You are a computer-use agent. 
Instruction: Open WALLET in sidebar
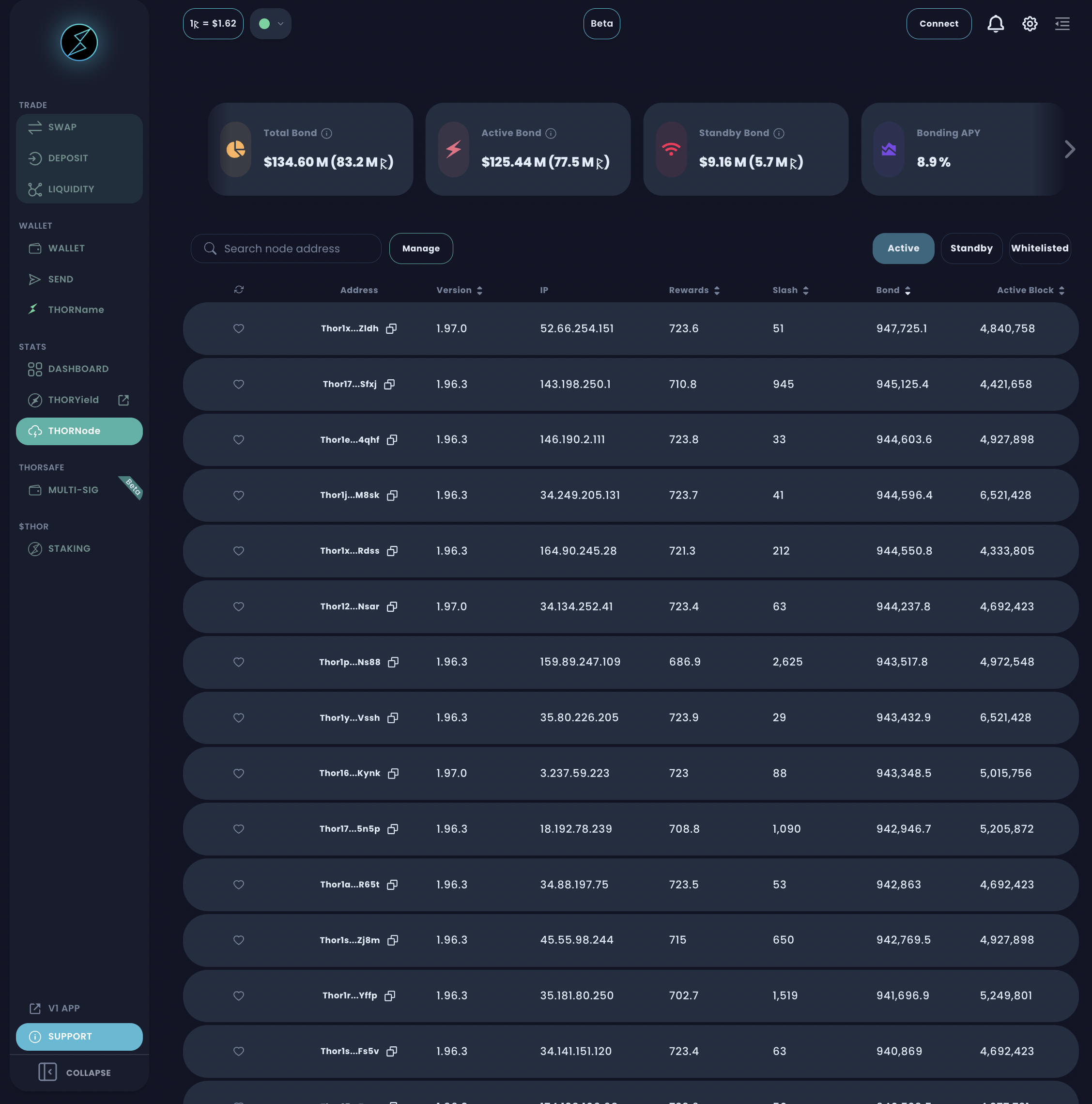(79, 249)
